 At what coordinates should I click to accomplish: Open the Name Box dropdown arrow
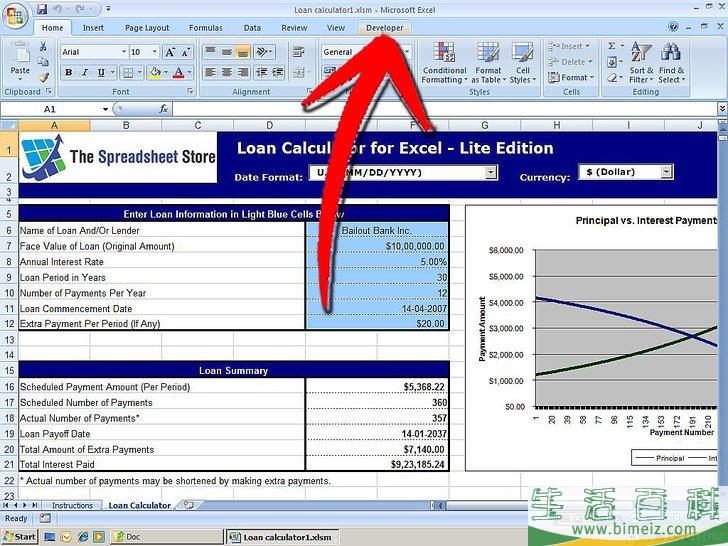click(105, 109)
